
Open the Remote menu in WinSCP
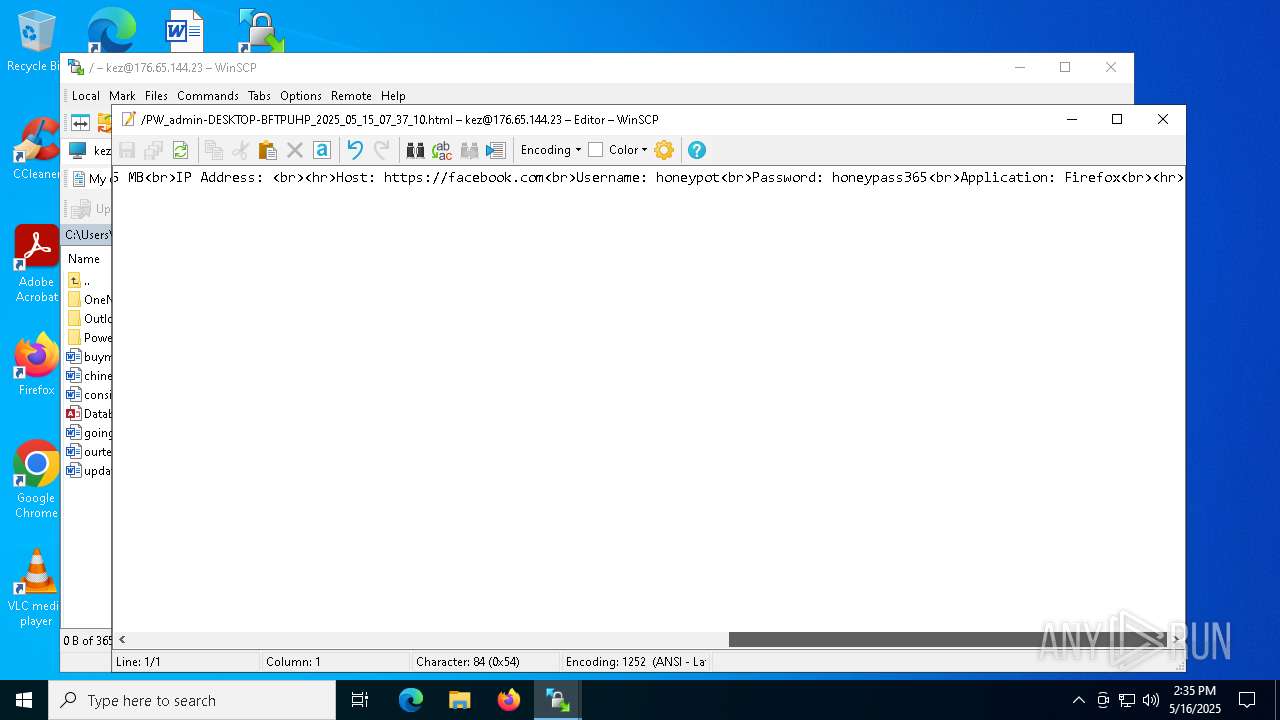[351, 96]
